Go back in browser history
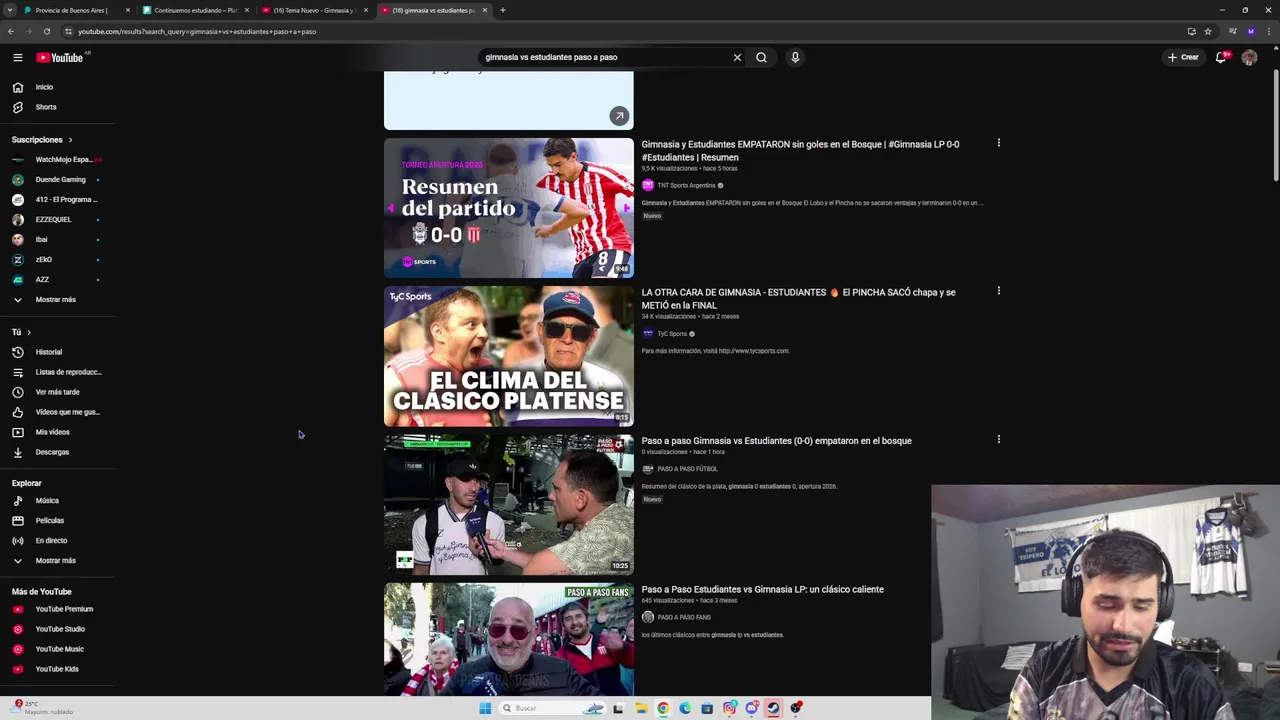The image size is (1280, 720). [x=10, y=31]
